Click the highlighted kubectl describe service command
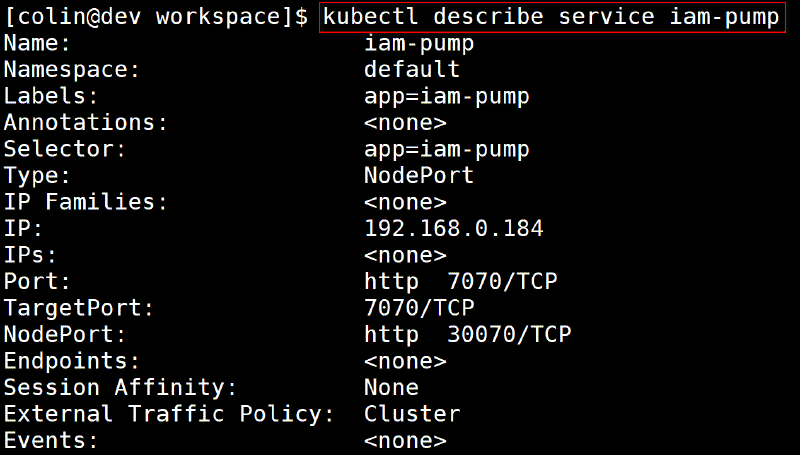This screenshot has width=800, height=455. 551,17
